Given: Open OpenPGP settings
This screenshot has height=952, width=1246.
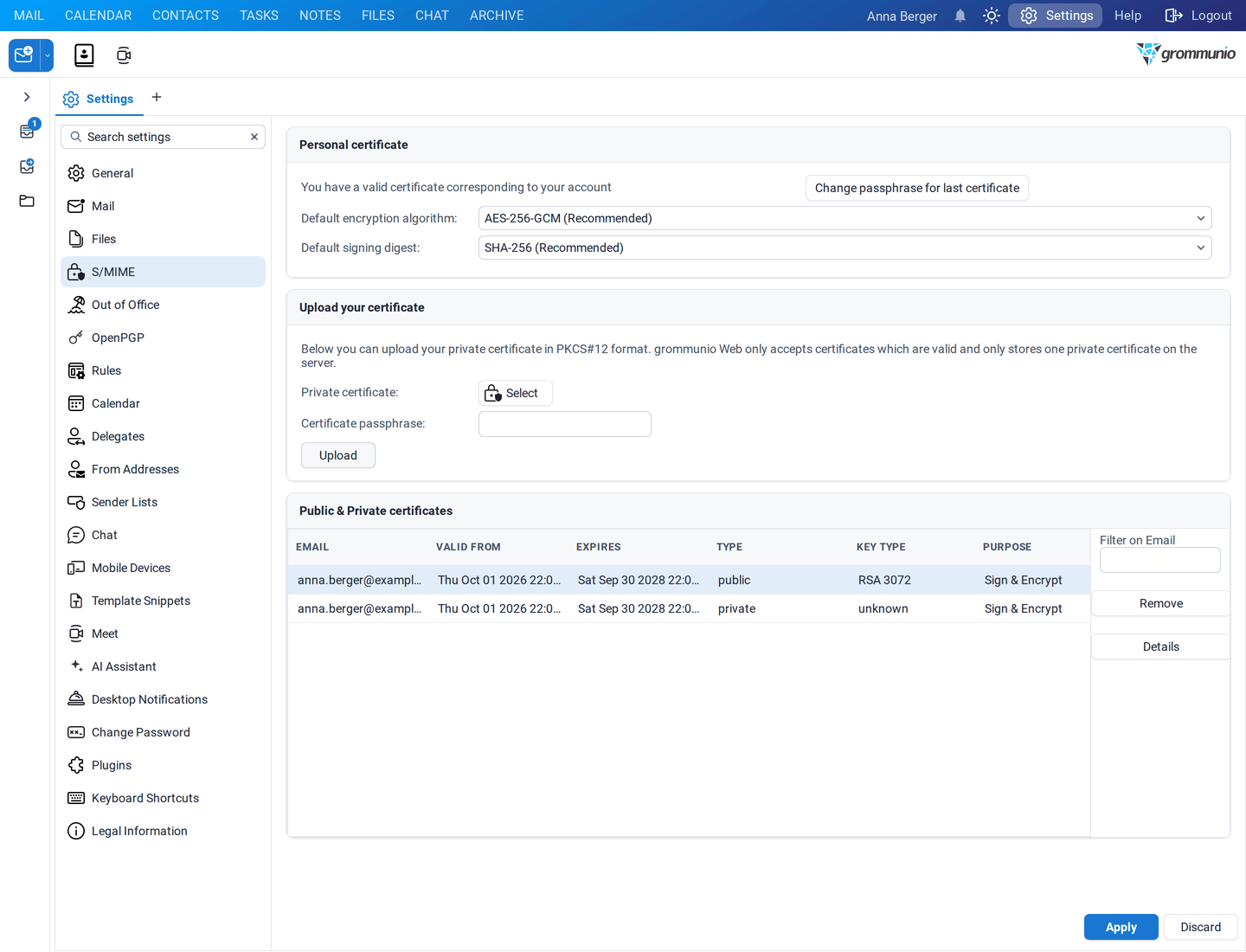Looking at the screenshot, I should (x=163, y=338).
